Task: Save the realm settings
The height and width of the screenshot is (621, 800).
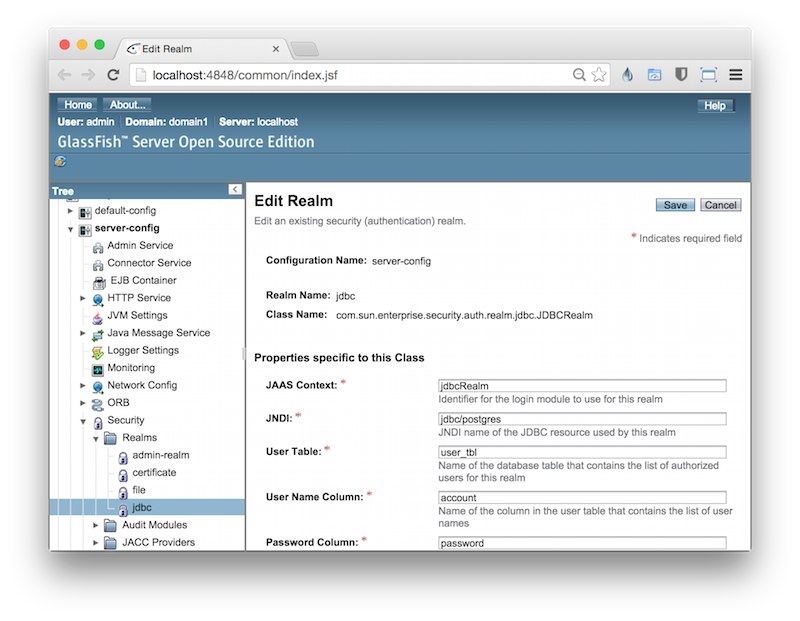Action: [675, 205]
